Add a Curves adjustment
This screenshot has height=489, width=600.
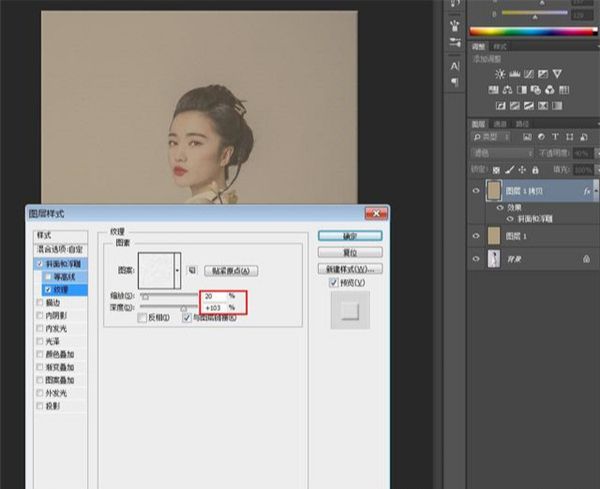529,74
